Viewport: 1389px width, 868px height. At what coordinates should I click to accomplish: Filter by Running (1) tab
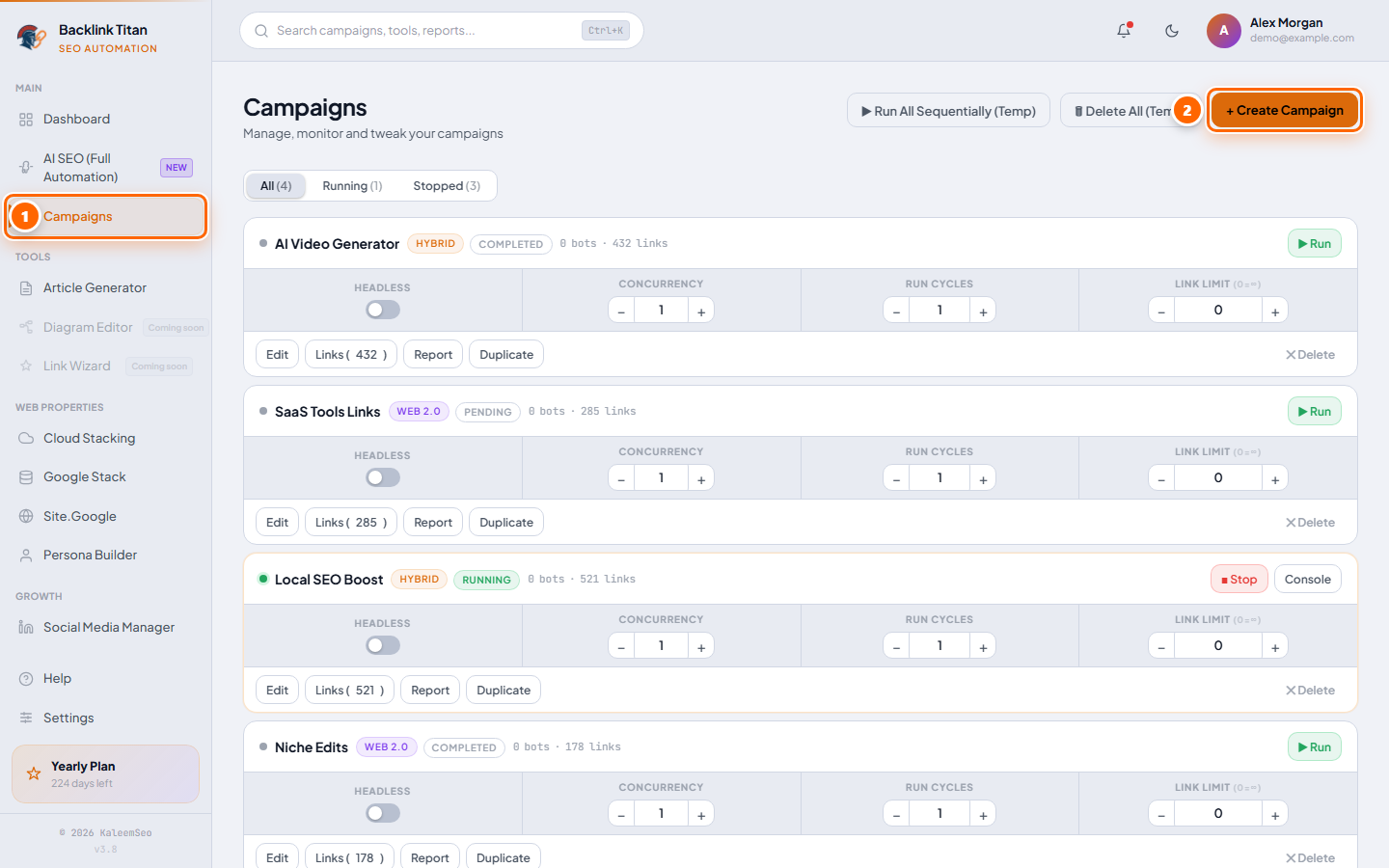(352, 186)
